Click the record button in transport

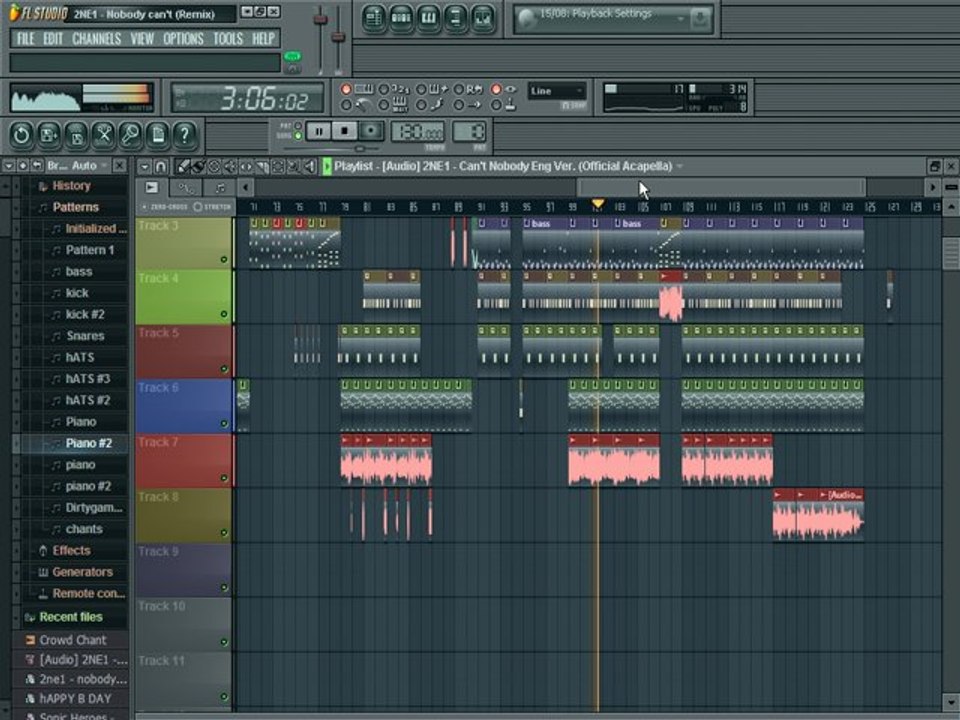[371, 131]
